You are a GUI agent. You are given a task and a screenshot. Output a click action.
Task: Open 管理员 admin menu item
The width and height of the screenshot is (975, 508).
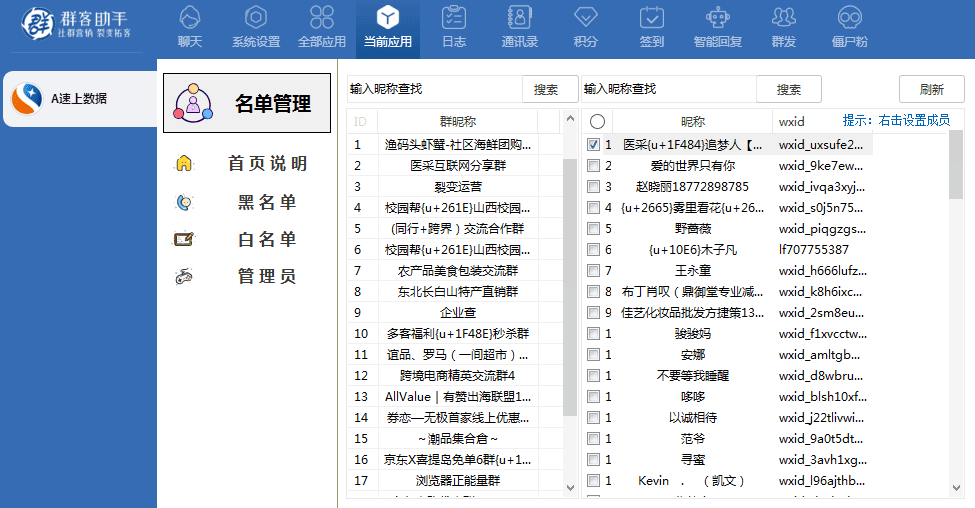[267, 276]
